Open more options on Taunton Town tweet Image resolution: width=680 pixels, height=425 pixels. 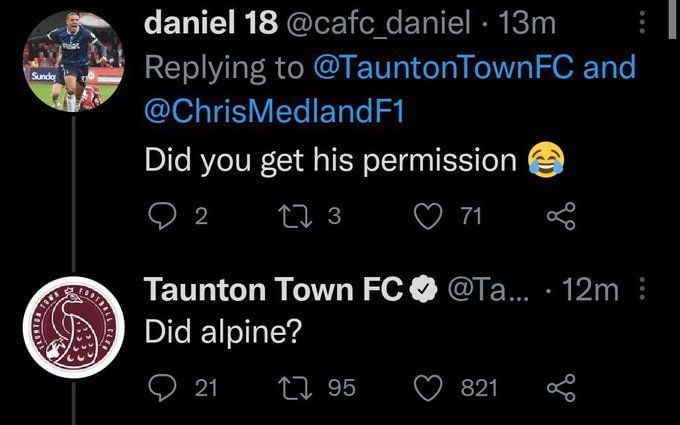coord(641,290)
